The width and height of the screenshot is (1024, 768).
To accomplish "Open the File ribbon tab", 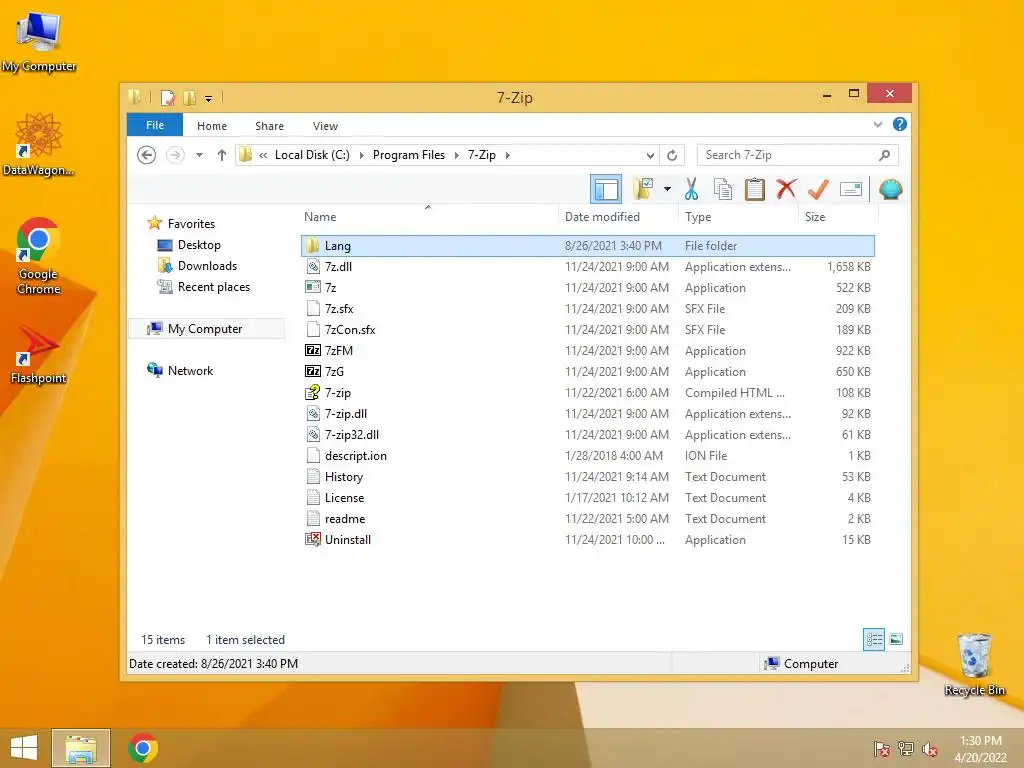I will pyautogui.click(x=155, y=125).
